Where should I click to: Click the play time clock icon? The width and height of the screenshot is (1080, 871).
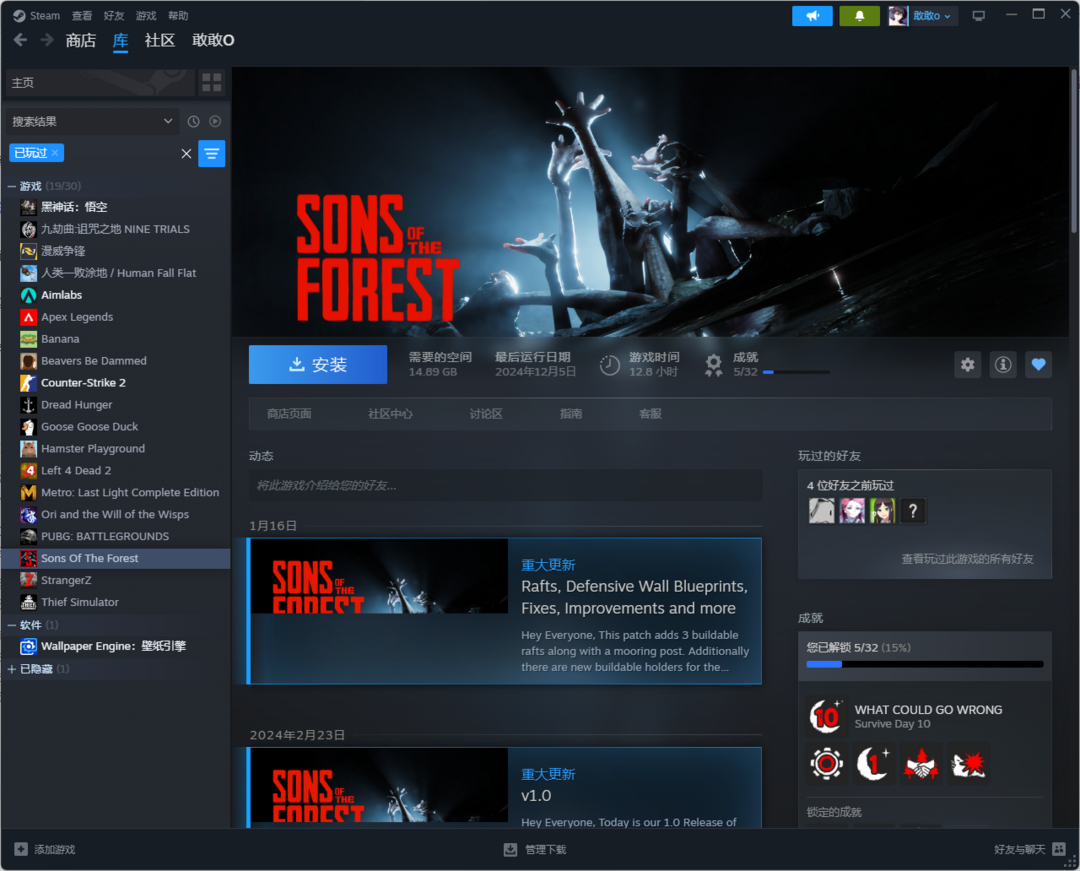coord(610,365)
